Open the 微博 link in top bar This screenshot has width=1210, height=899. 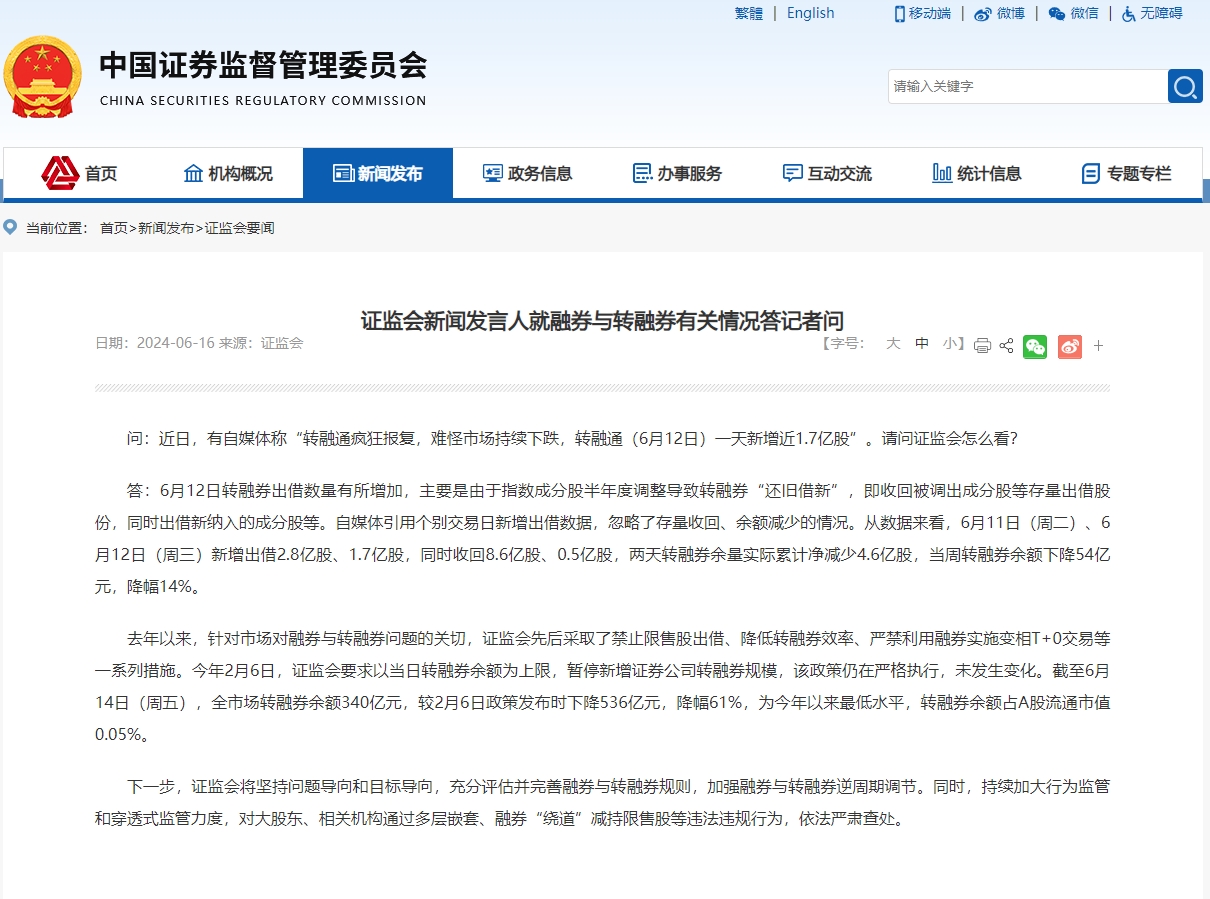[999, 13]
